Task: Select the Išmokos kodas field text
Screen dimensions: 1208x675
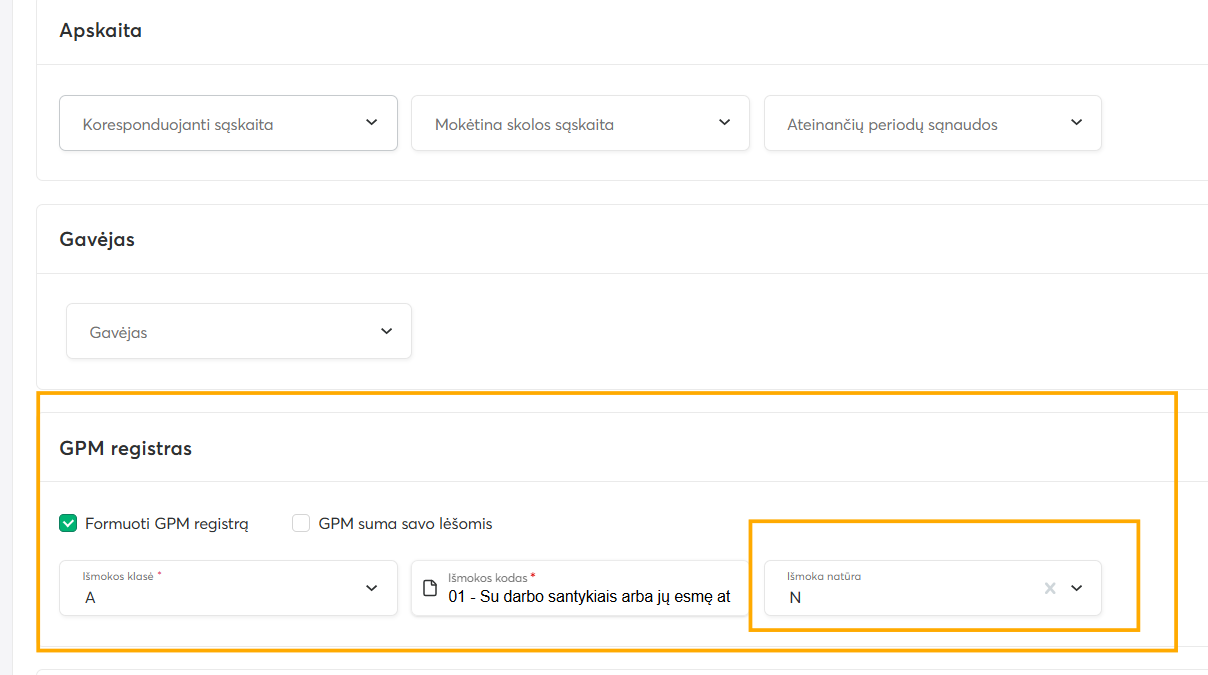Action: (589, 597)
